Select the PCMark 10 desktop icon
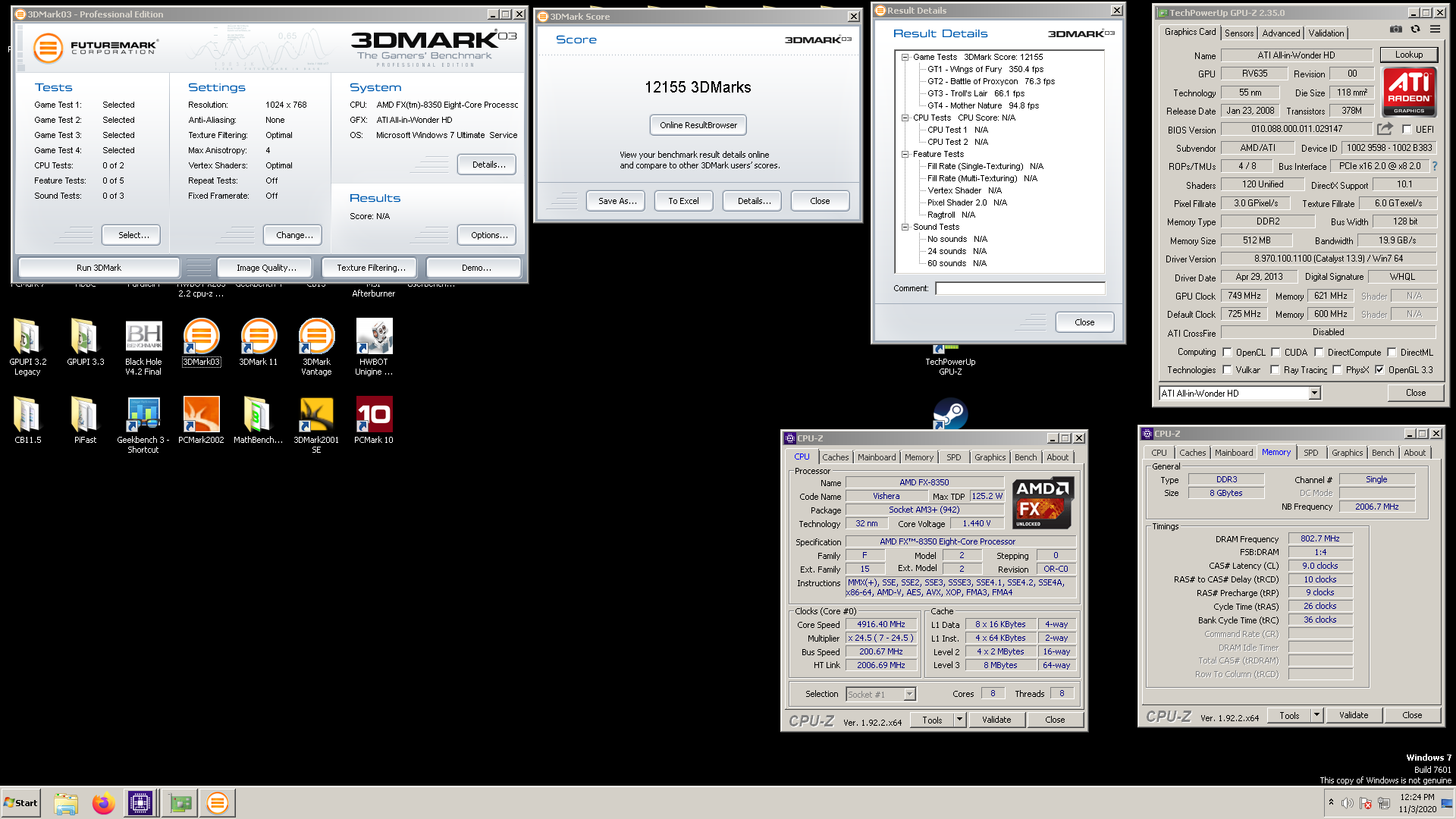1456x819 pixels. pos(374,420)
